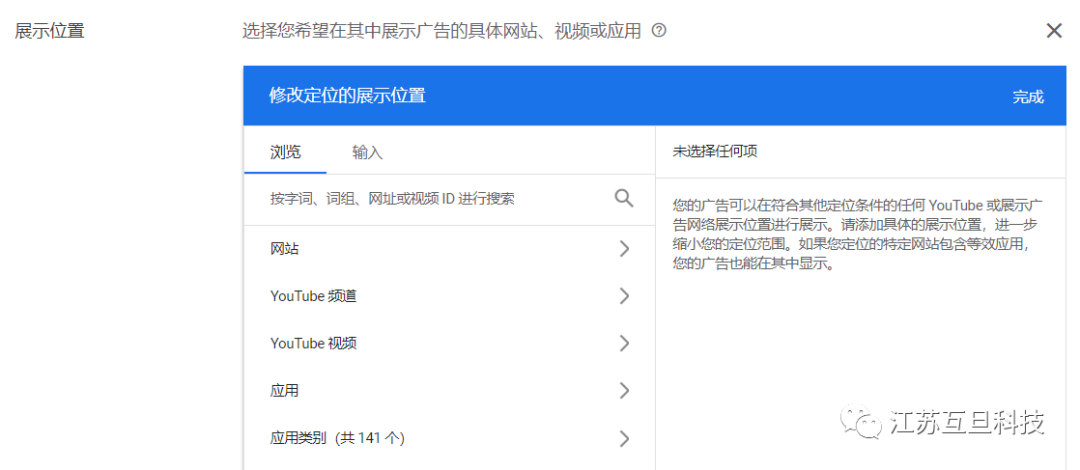
Task: Select the 网站 category label
Action: point(285,249)
